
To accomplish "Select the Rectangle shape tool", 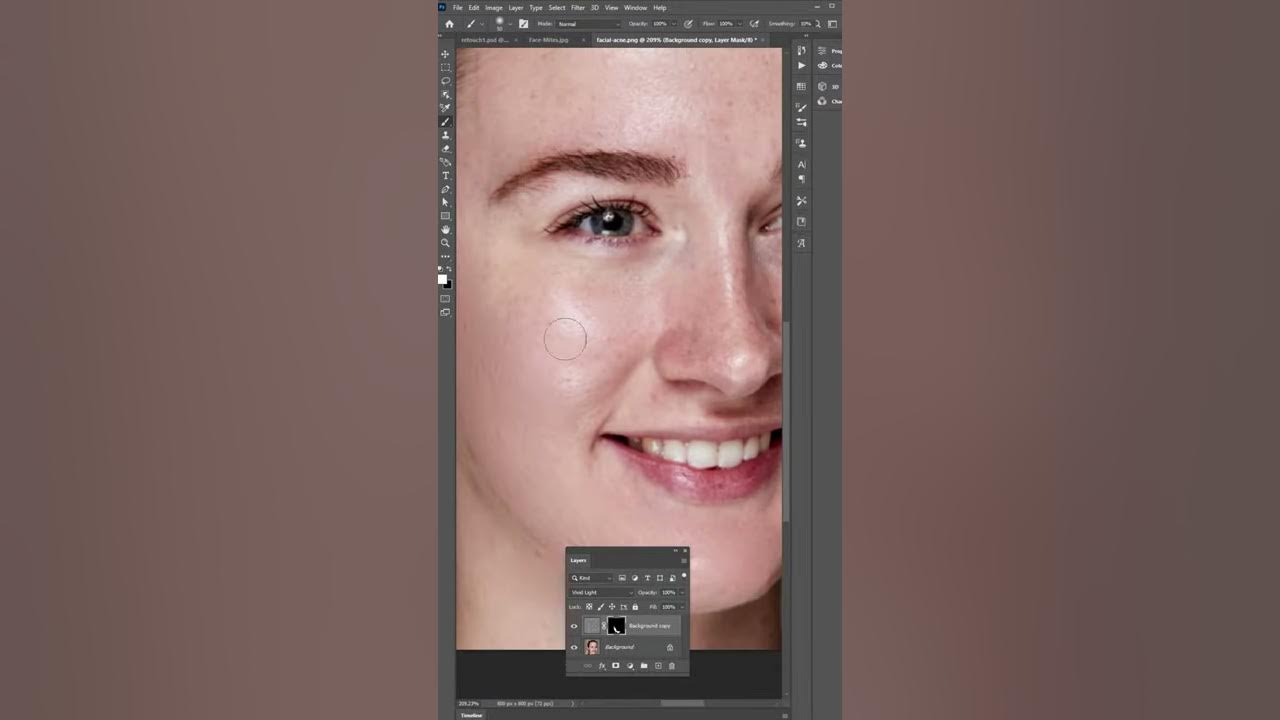I will pyautogui.click(x=445, y=216).
